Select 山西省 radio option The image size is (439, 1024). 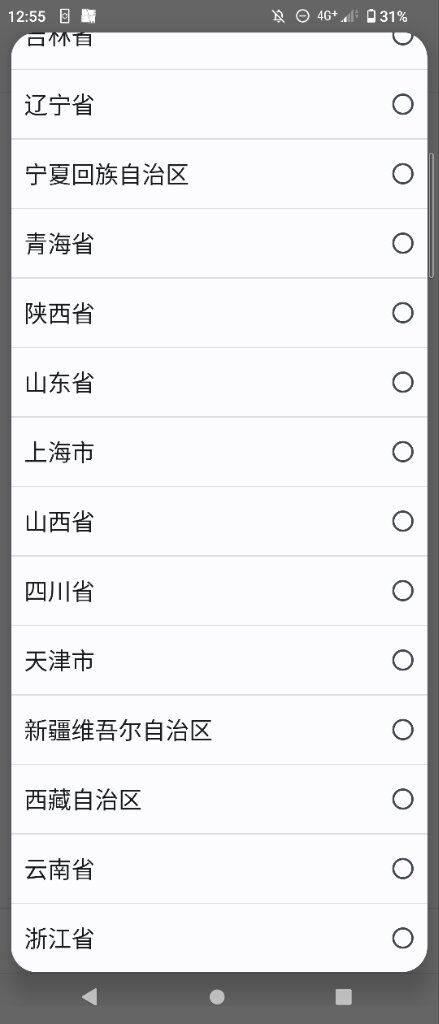pos(402,521)
